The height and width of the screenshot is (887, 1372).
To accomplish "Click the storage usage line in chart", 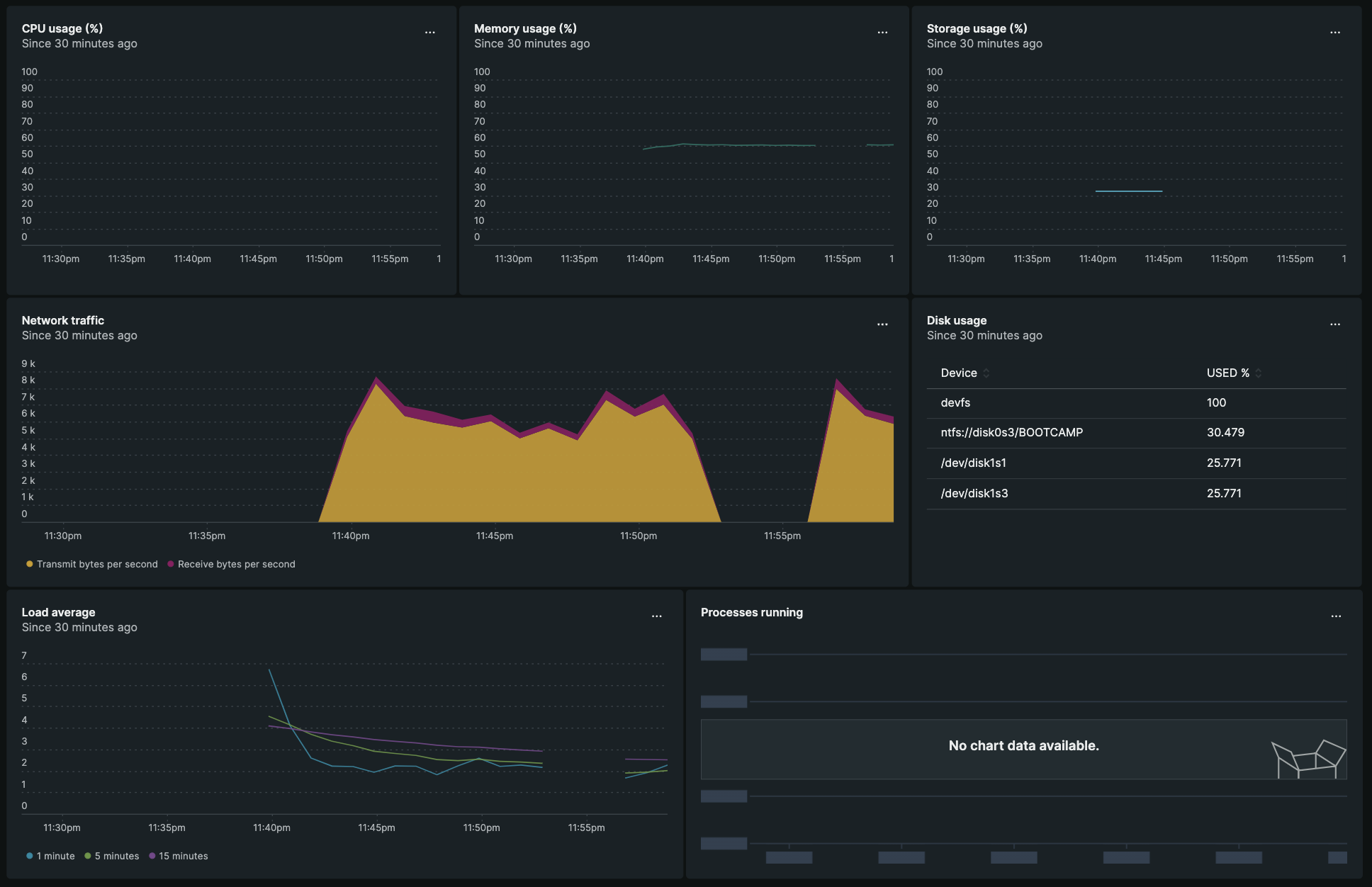I will point(1129,191).
